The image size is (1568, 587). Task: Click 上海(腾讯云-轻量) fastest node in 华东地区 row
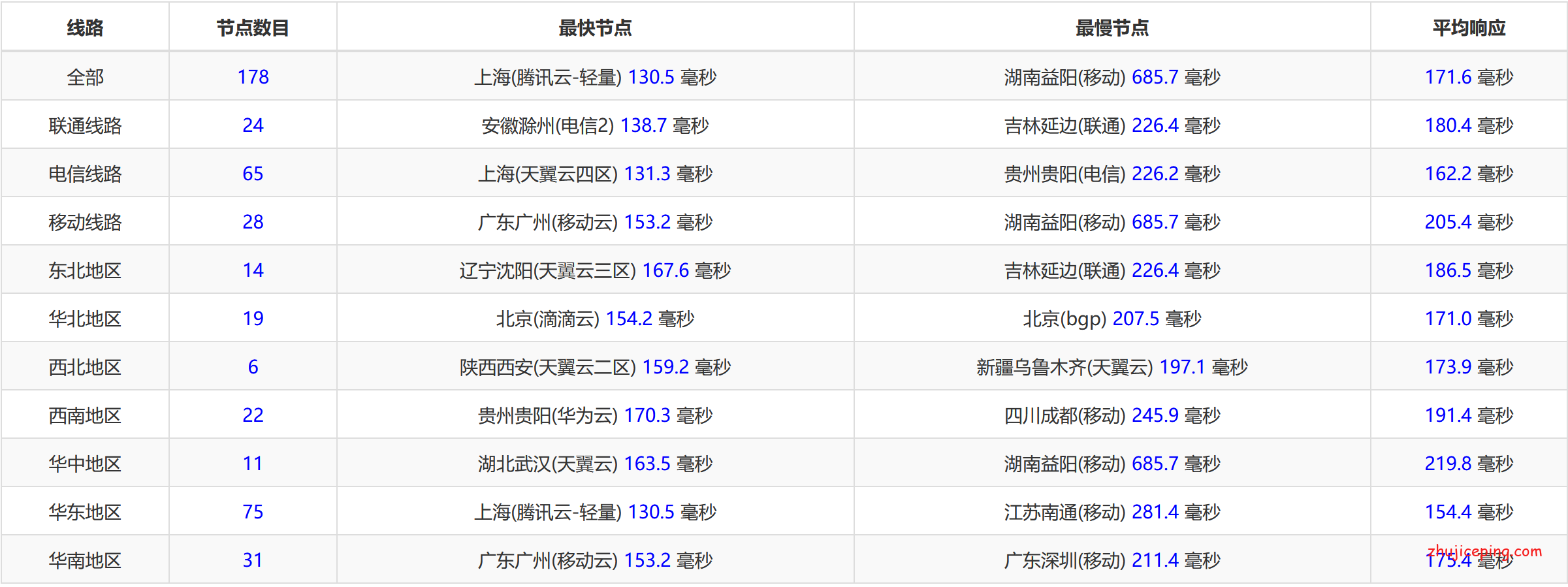coord(595,512)
